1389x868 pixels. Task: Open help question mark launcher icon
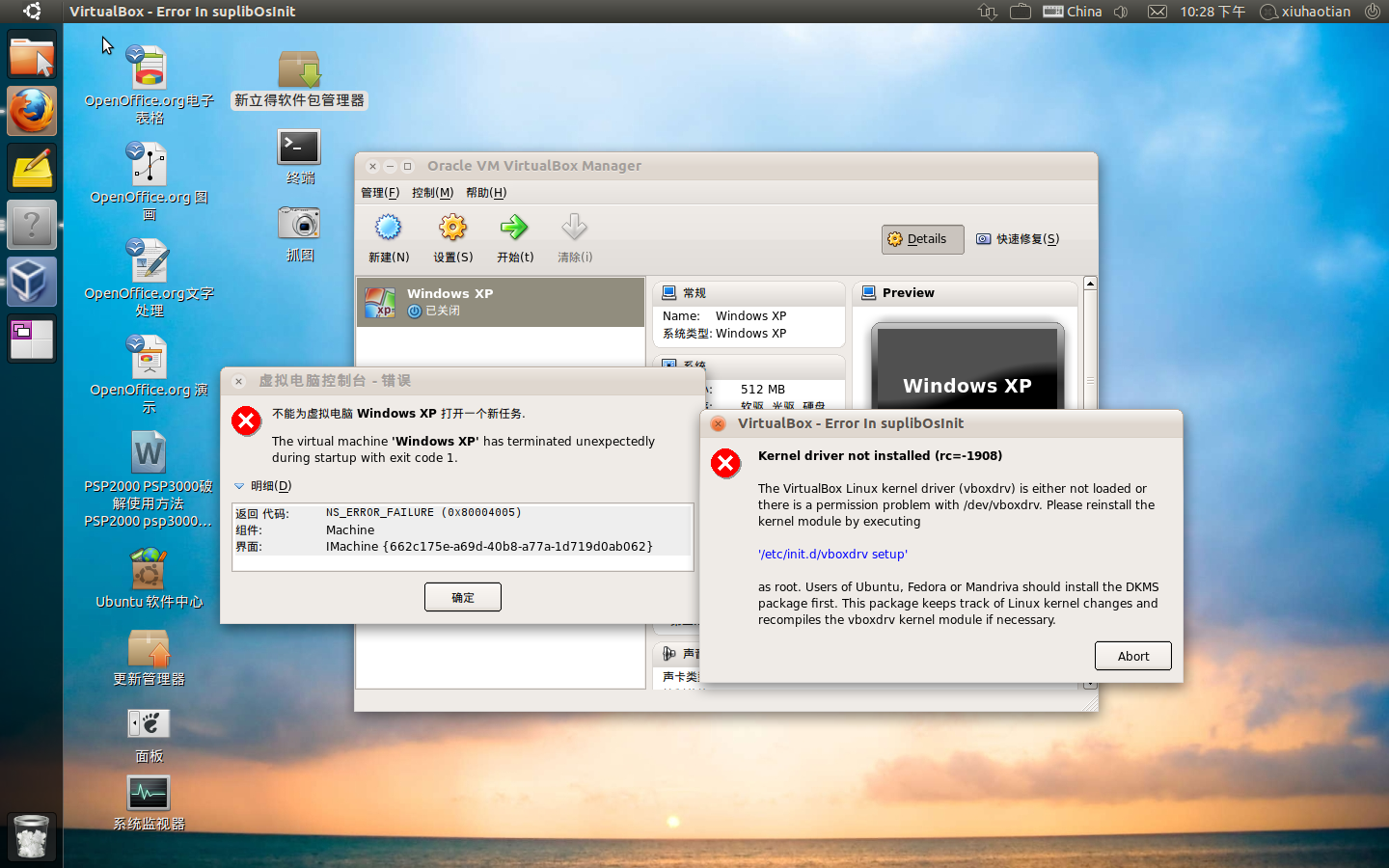point(32,225)
